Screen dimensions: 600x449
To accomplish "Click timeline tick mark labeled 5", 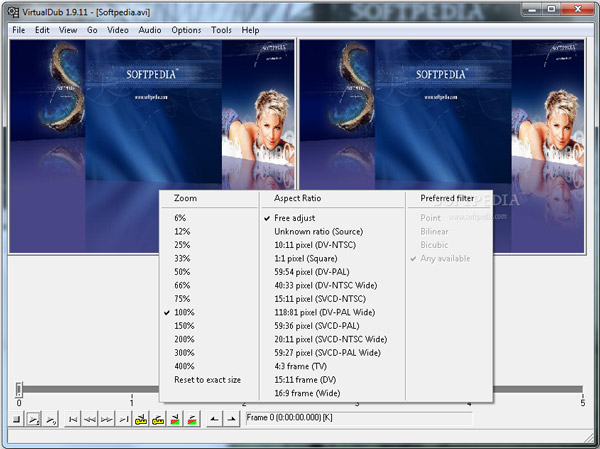I will [x=582, y=403].
